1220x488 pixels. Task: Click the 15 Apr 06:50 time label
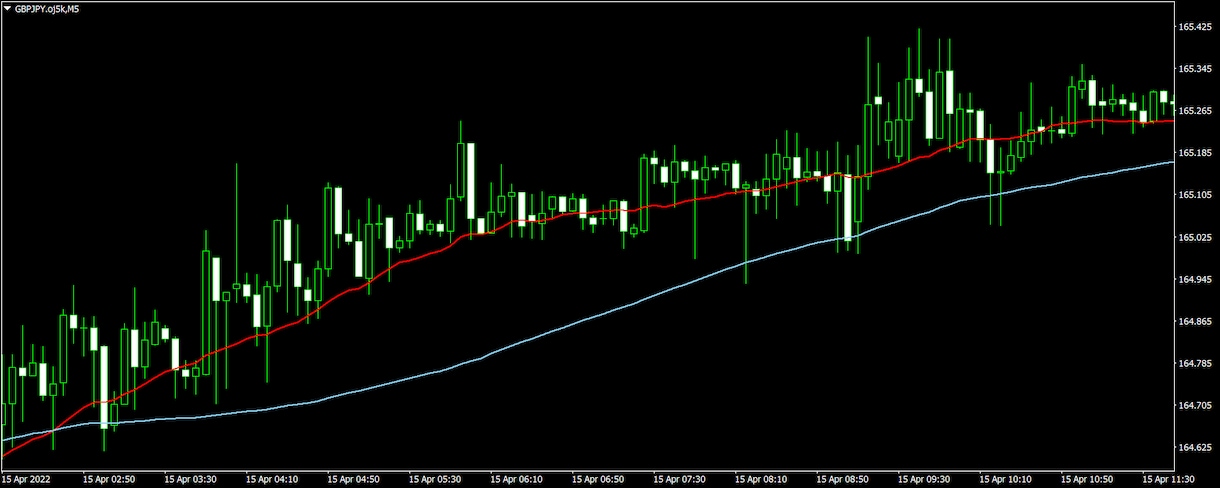(598, 479)
